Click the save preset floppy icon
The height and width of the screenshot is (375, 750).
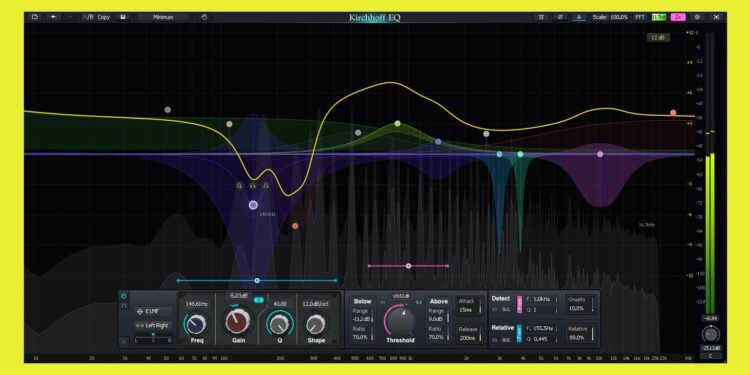click(122, 17)
